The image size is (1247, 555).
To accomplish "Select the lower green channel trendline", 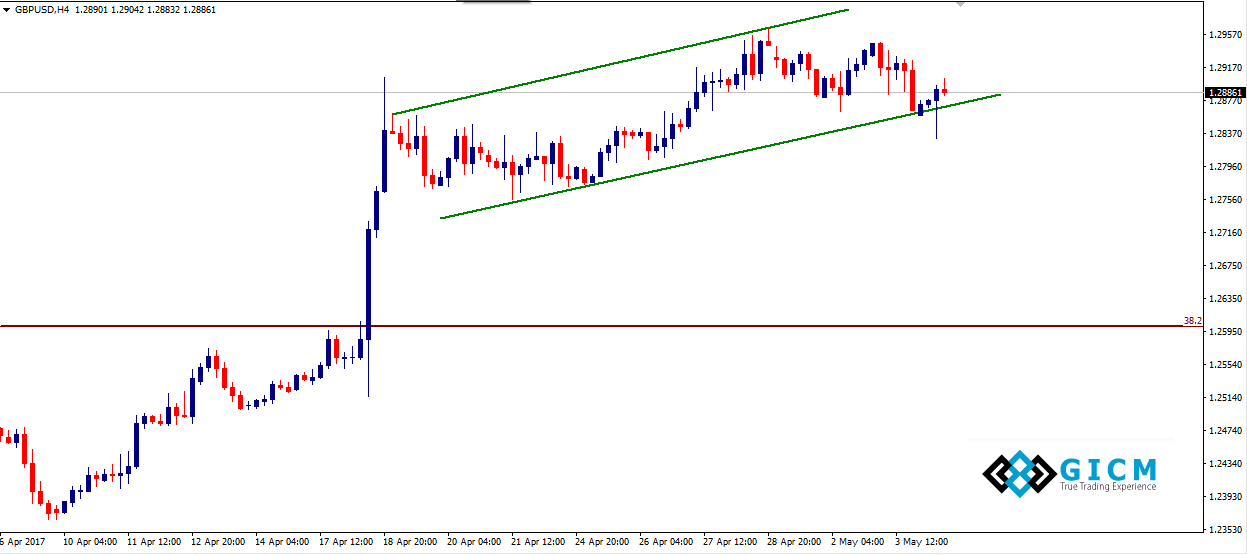I will [720, 155].
